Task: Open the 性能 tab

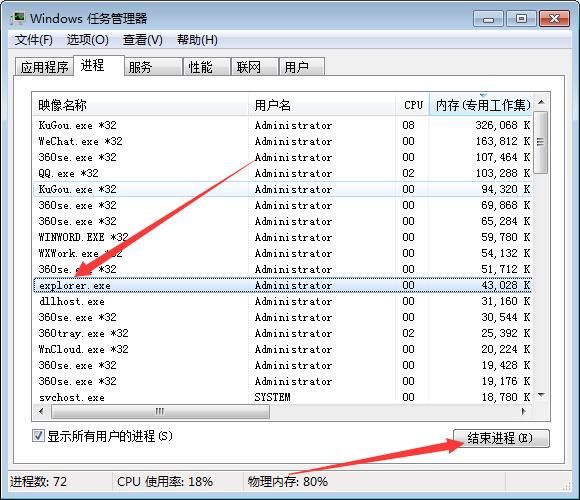Action: pyautogui.click(x=206, y=67)
